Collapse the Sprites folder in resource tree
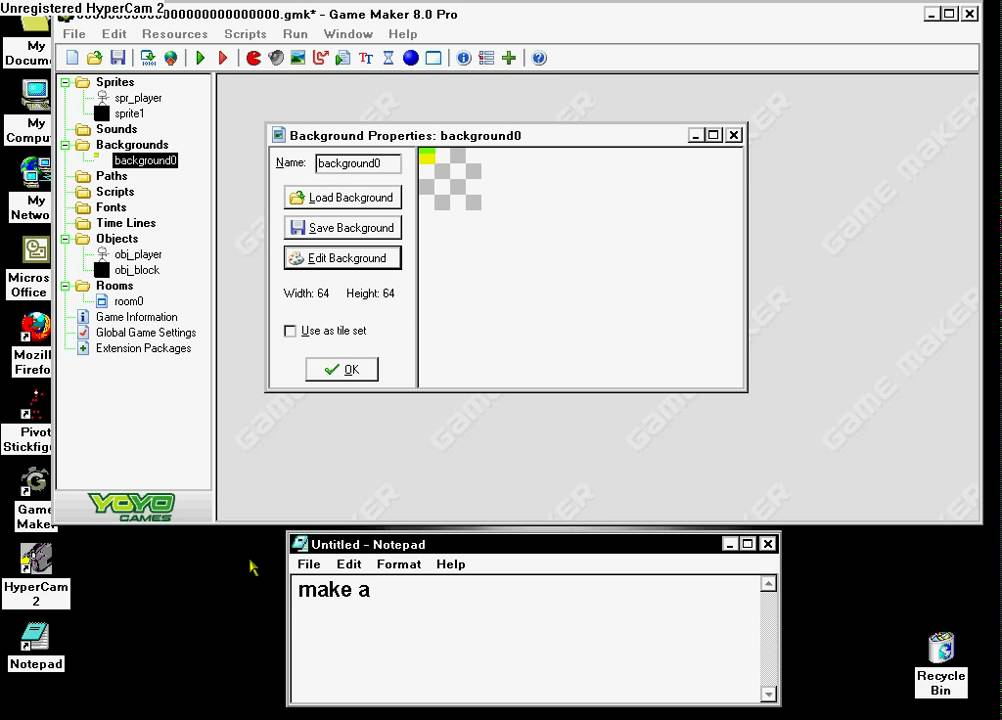Screen dimensions: 1002x720 tap(65, 82)
